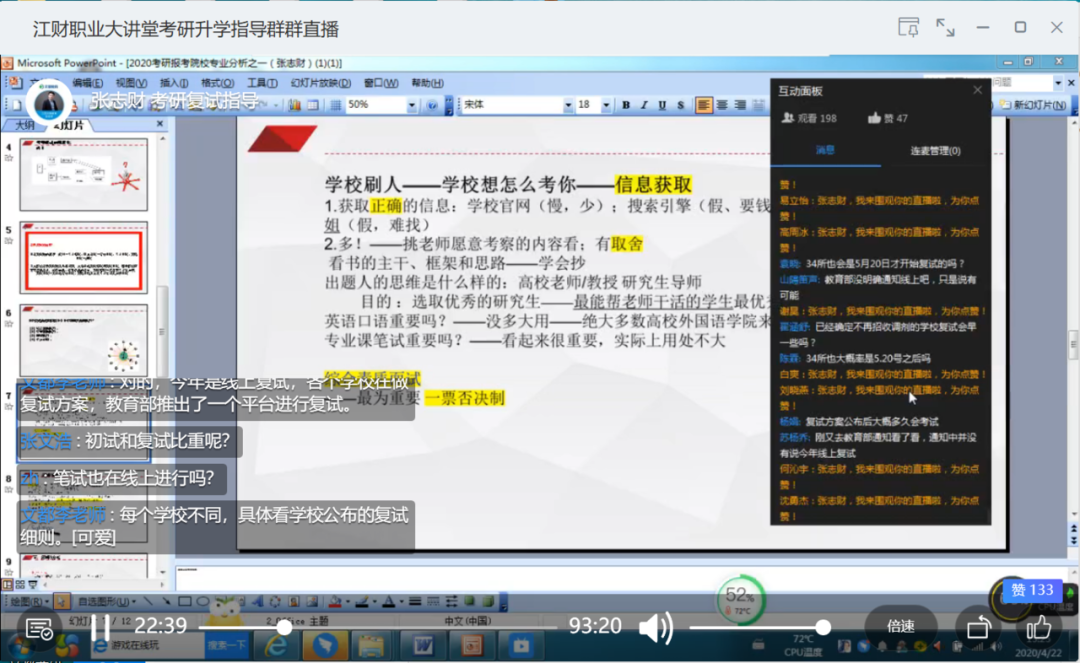
Task: Open the chart insert icon on the toolbar
Action: point(295,105)
